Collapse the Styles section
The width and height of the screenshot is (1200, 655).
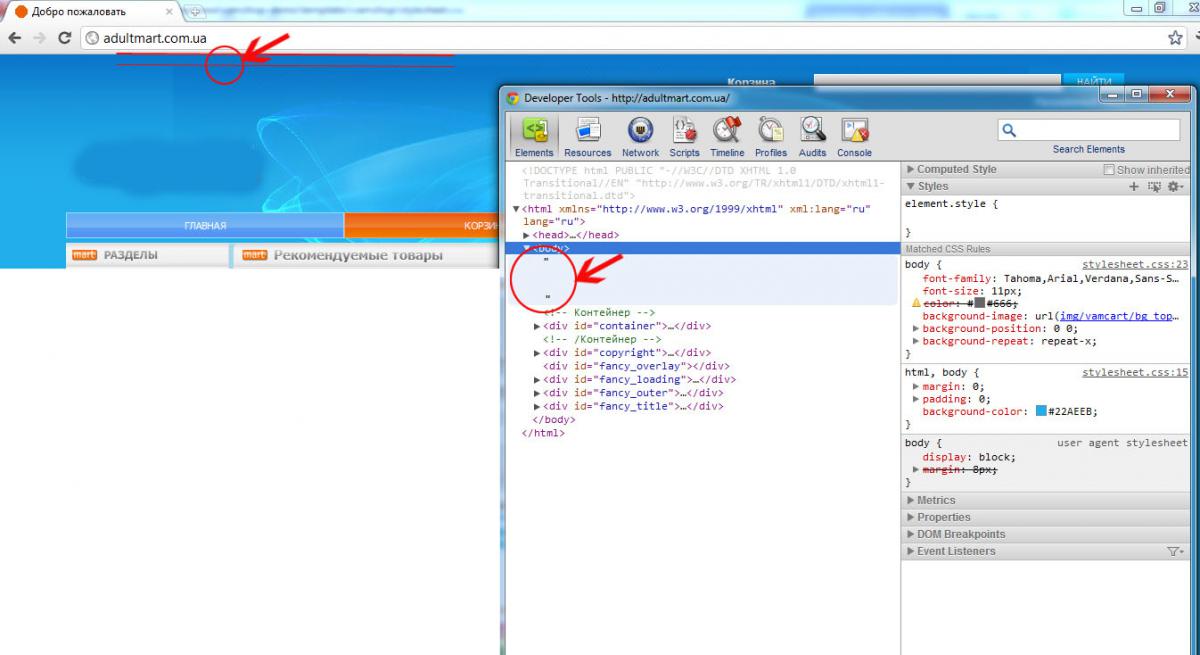tap(911, 187)
